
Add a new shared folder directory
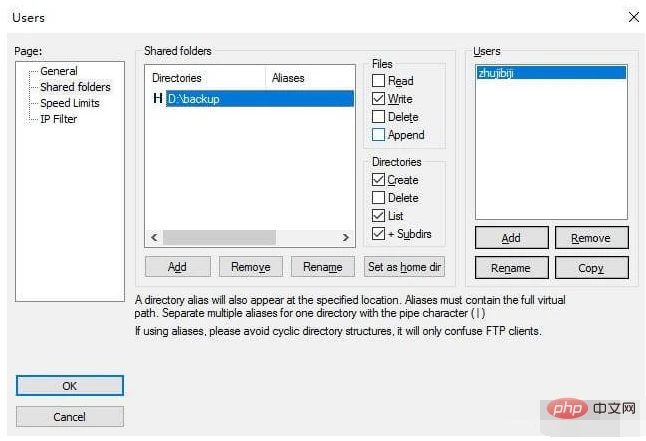click(x=178, y=267)
